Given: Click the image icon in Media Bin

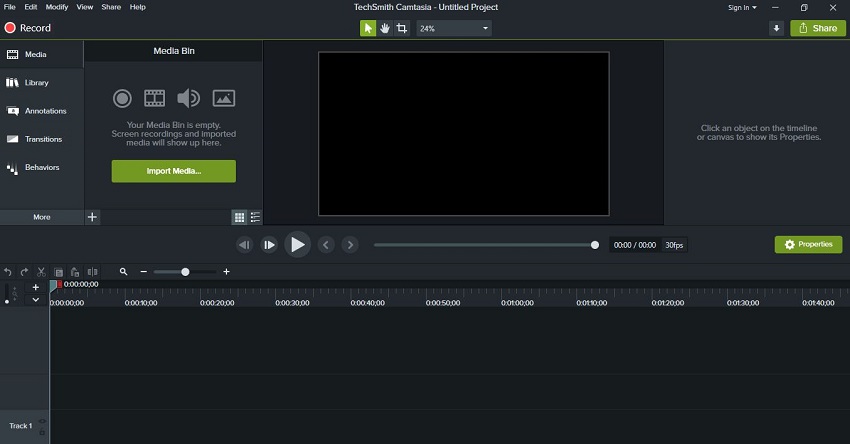Looking at the screenshot, I should (224, 98).
